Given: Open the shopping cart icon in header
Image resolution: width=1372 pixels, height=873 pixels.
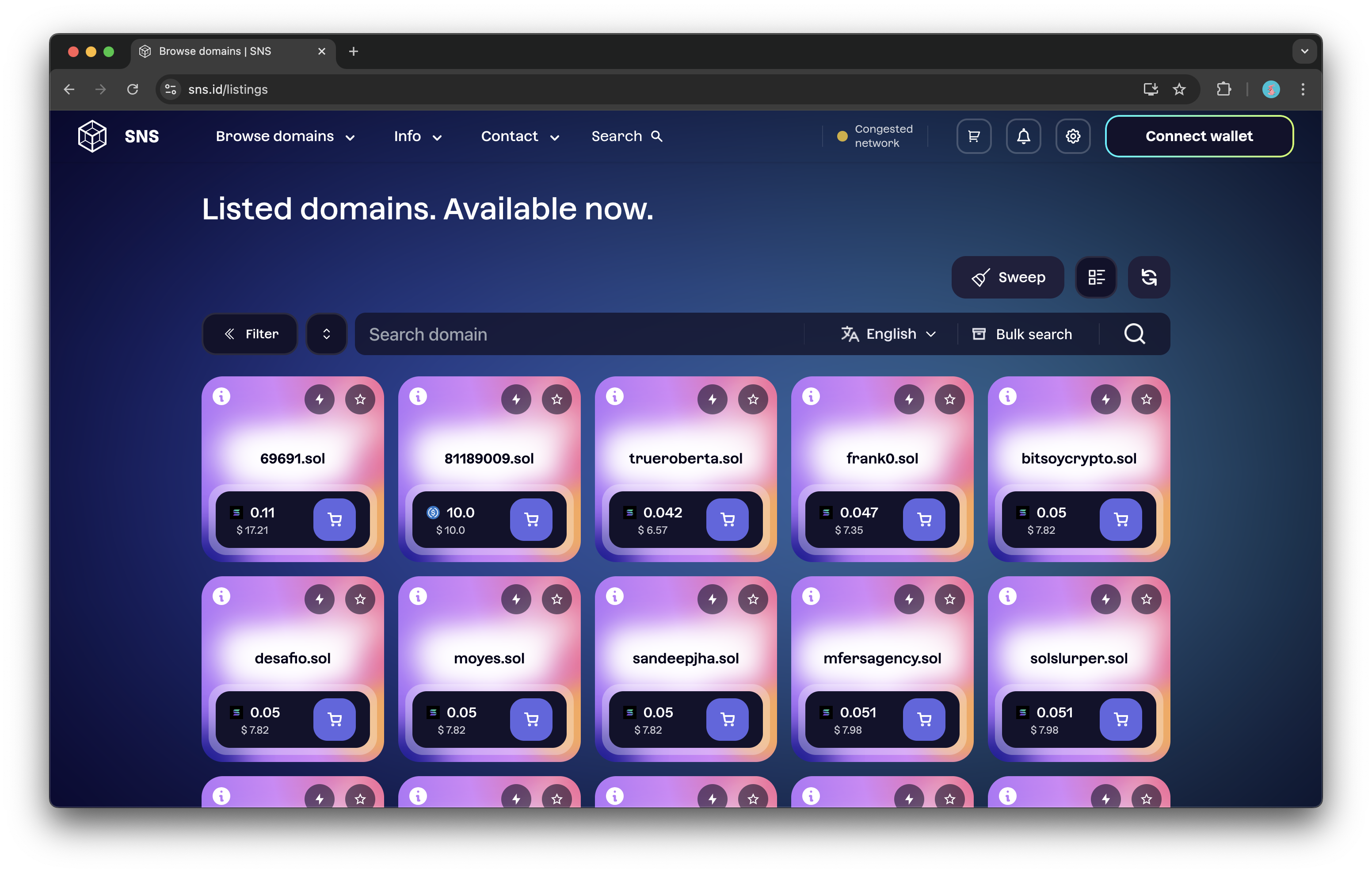Looking at the screenshot, I should pos(974,136).
